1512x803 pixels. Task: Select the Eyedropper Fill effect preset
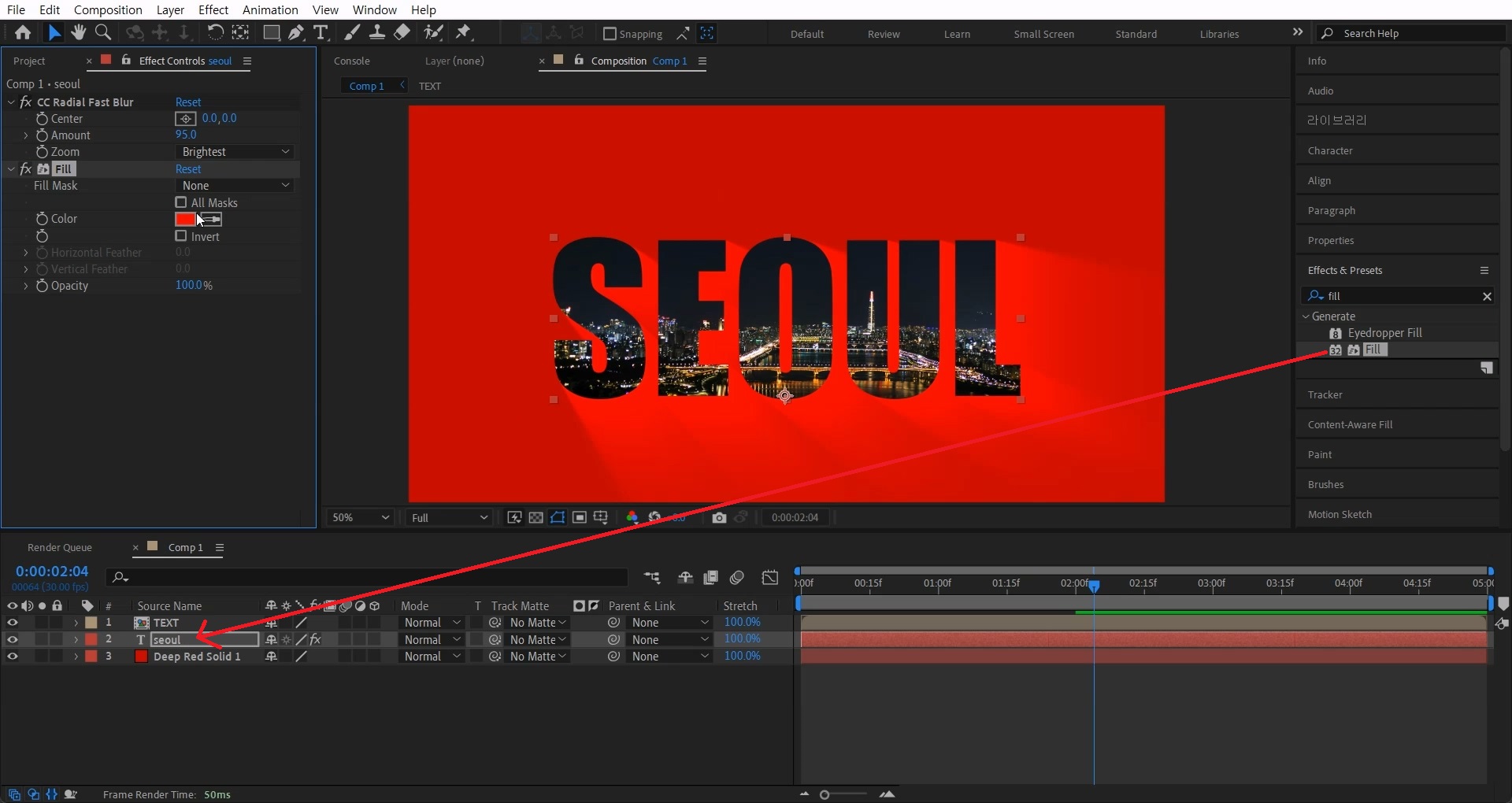[x=1384, y=333]
